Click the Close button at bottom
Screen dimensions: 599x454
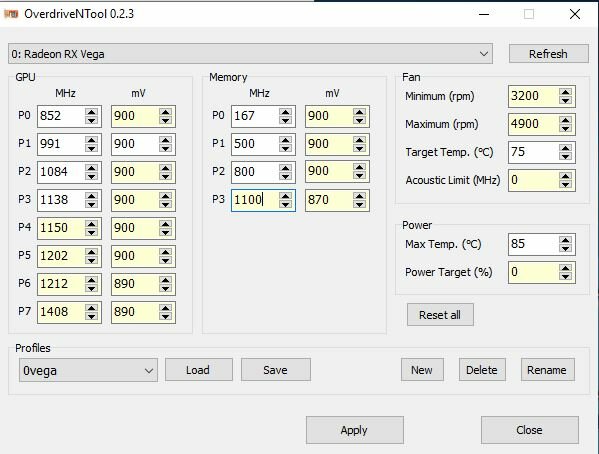point(529,430)
